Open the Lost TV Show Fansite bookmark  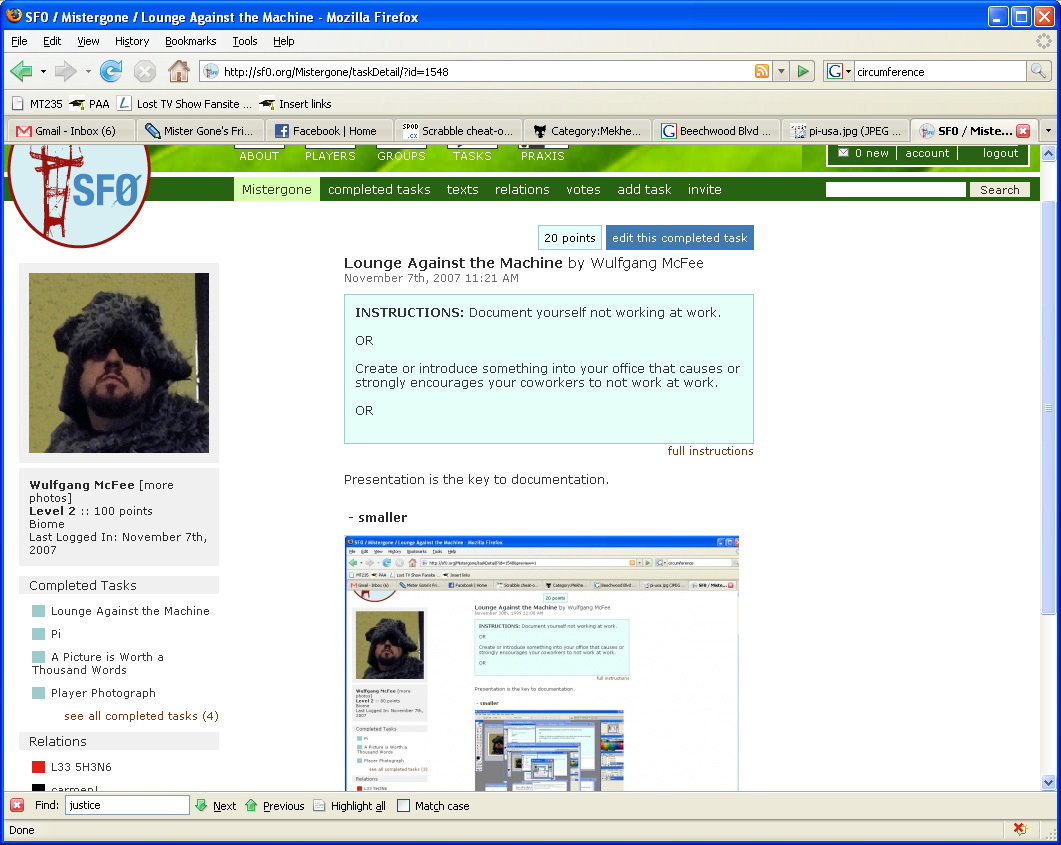click(x=184, y=104)
